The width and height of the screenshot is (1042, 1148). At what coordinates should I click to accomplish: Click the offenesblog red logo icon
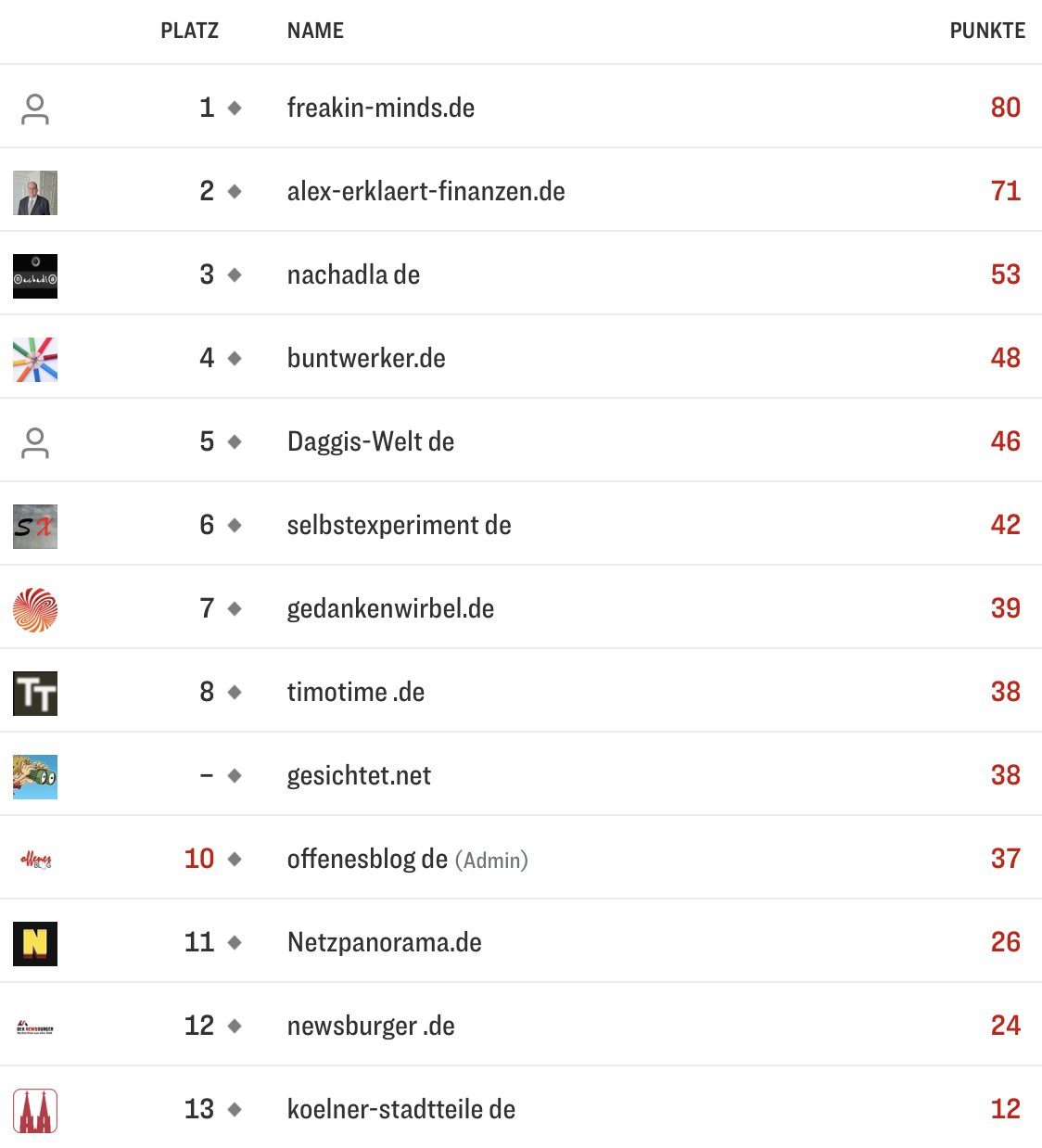pos(35,861)
